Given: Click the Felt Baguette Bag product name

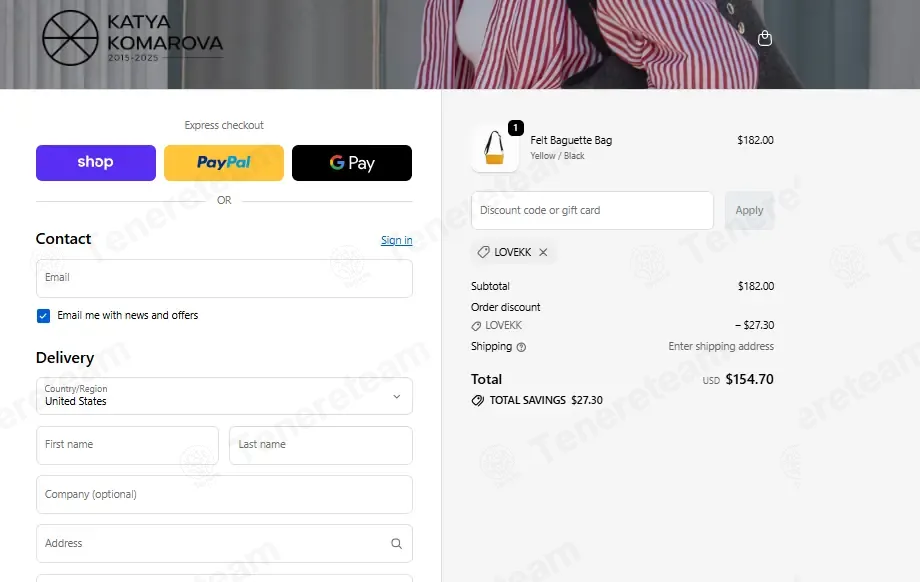Looking at the screenshot, I should (571, 140).
